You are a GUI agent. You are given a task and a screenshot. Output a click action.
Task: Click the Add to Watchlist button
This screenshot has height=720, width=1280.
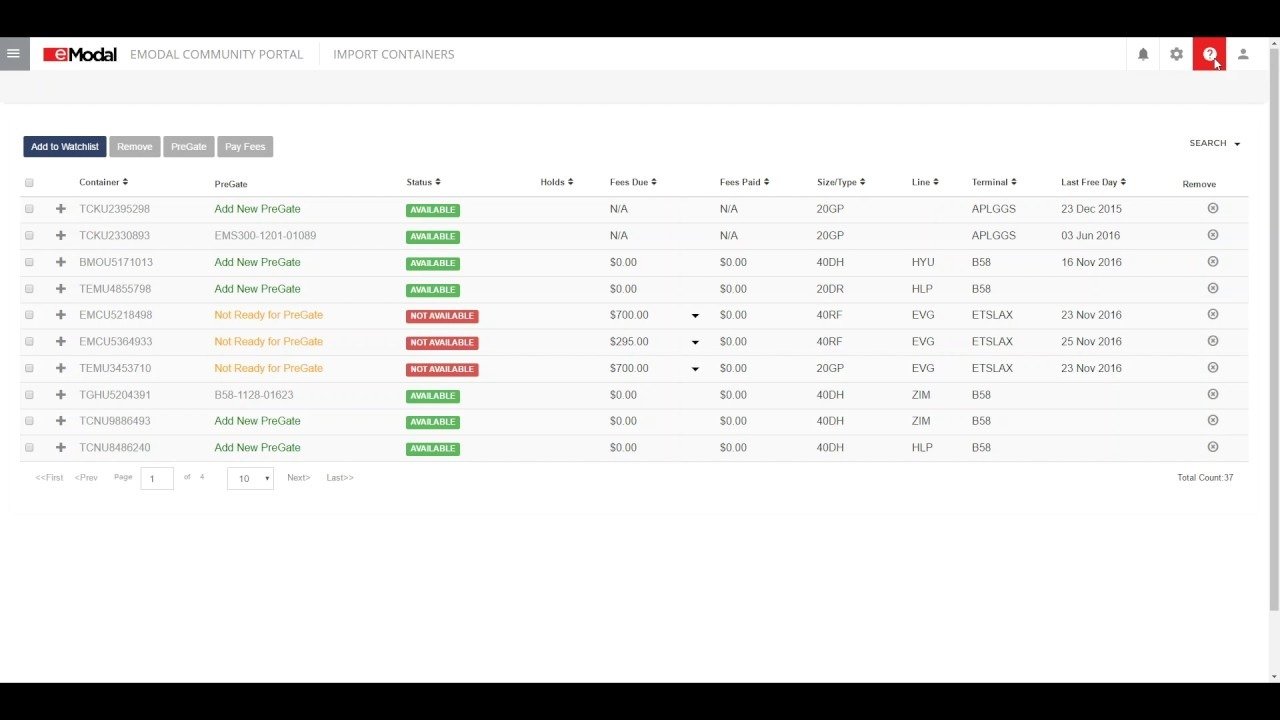(x=64, y=146)
